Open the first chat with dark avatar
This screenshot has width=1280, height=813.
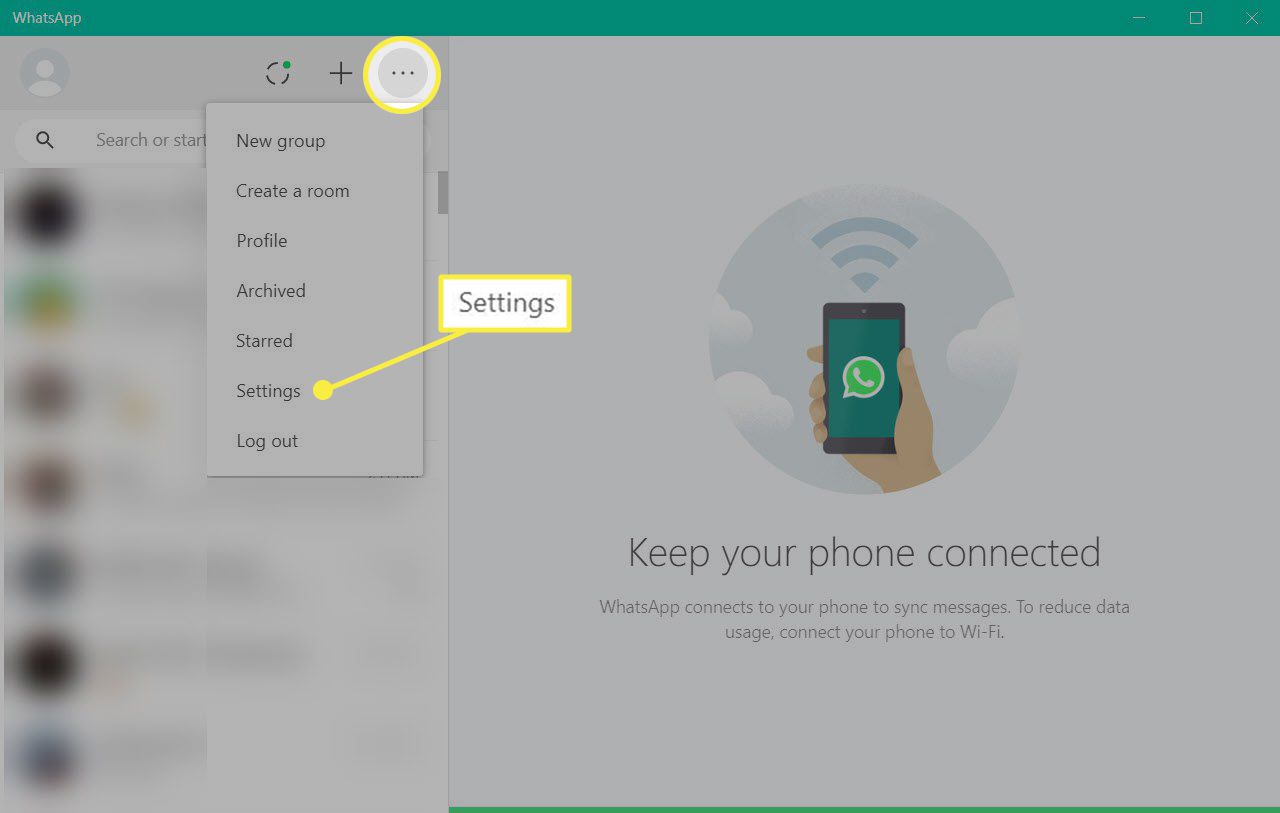pos(100,215)
